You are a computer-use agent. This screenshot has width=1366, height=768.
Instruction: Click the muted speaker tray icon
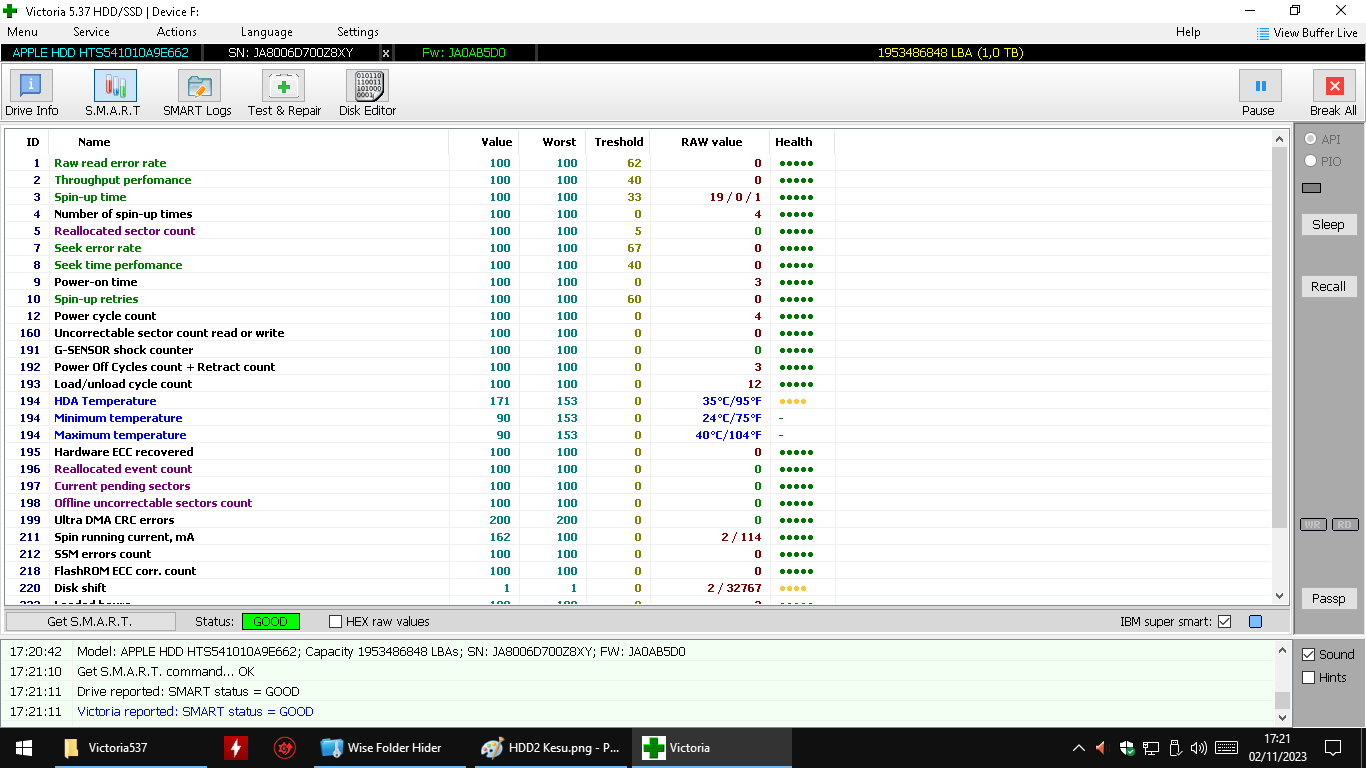tap(1102, 747)
